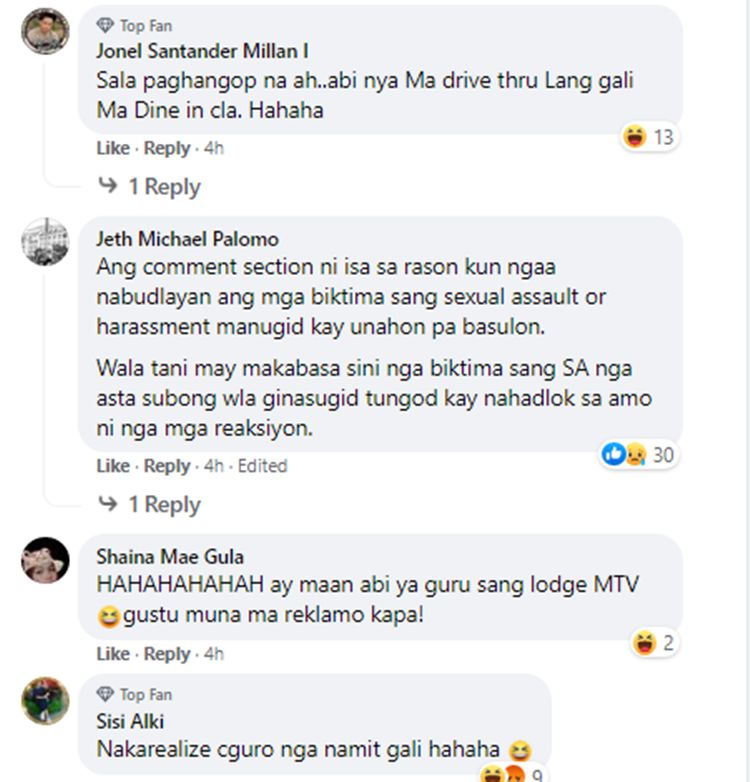Click reply arrow icon under Jonel's comment
This screenshot has height=782, width=750.
(x=108, y=187)
